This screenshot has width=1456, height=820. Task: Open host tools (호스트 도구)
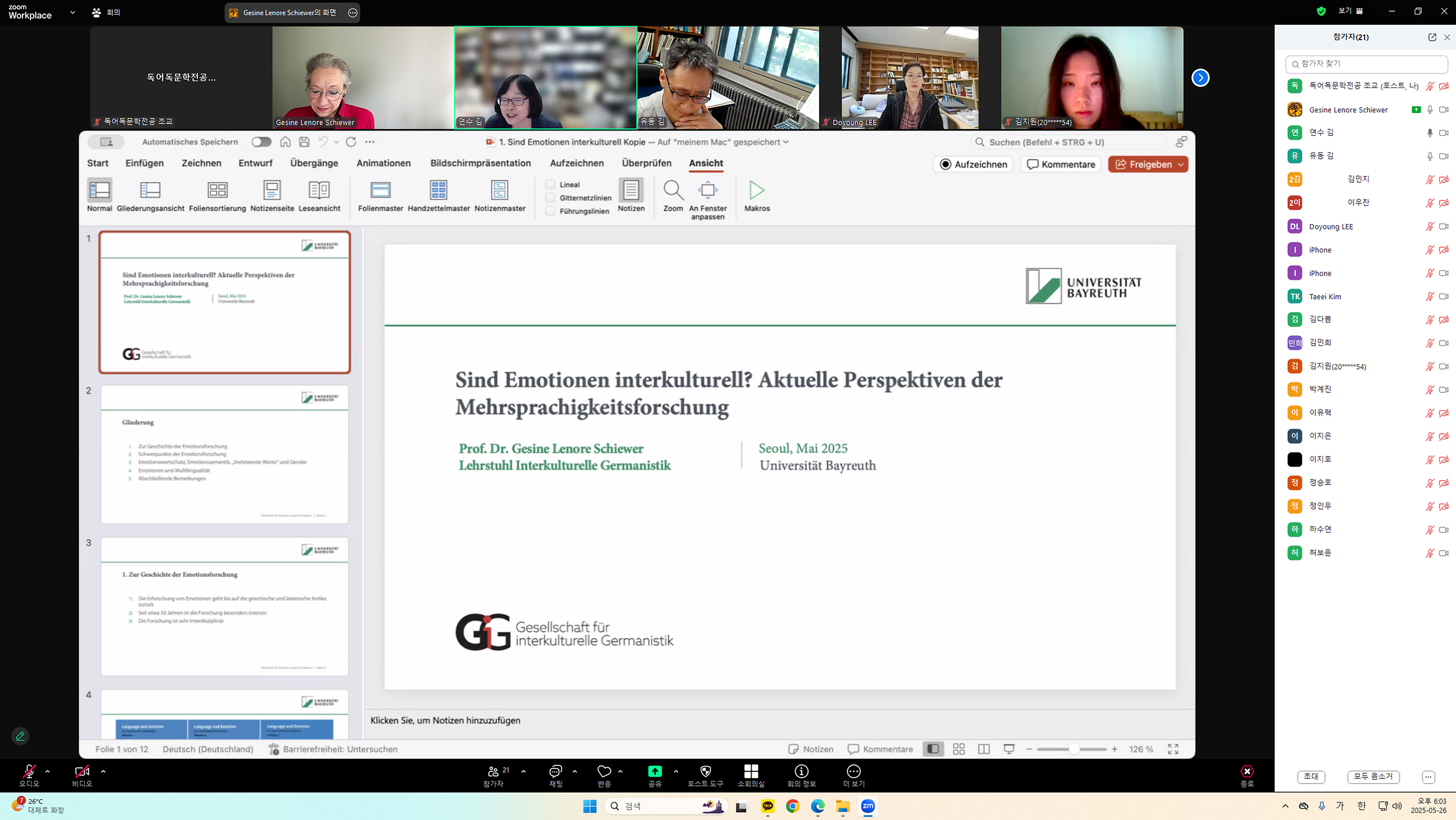(705, 775)
